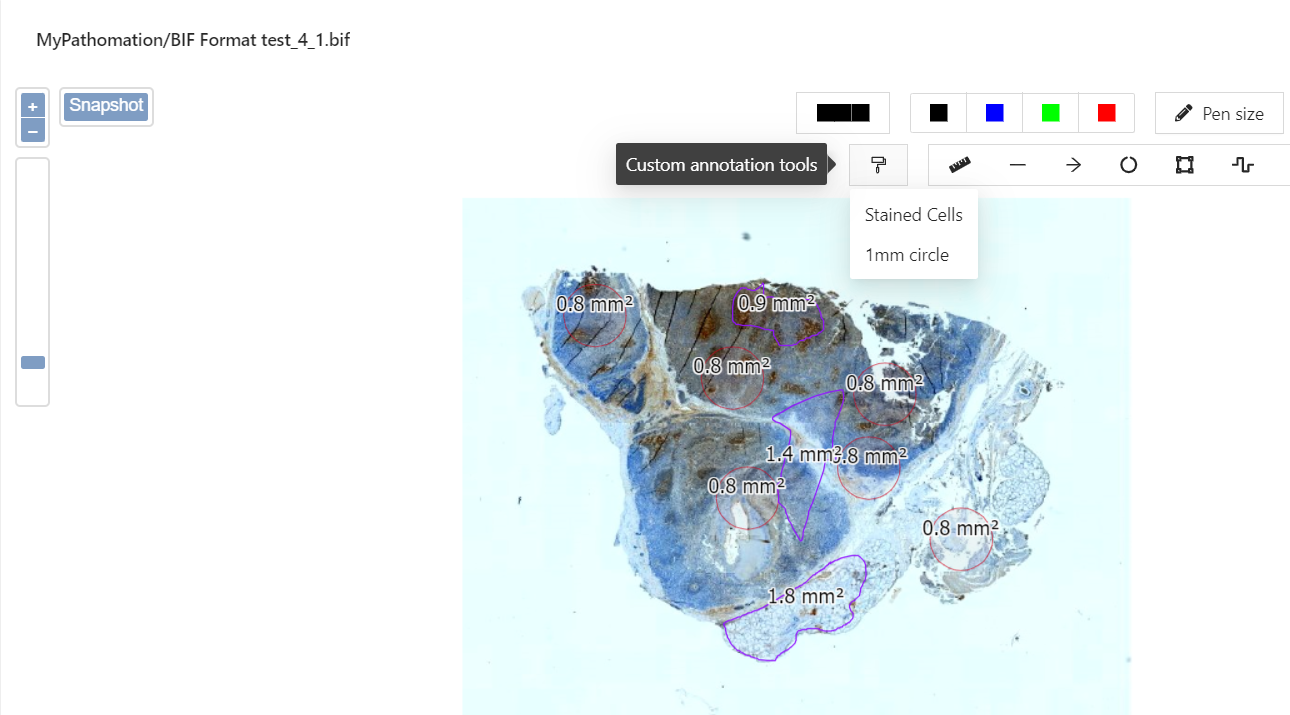The height and width of the screenshot is (715, 1290).
Task: Pick the red color swatch
Action: [x=1106, y=113]
